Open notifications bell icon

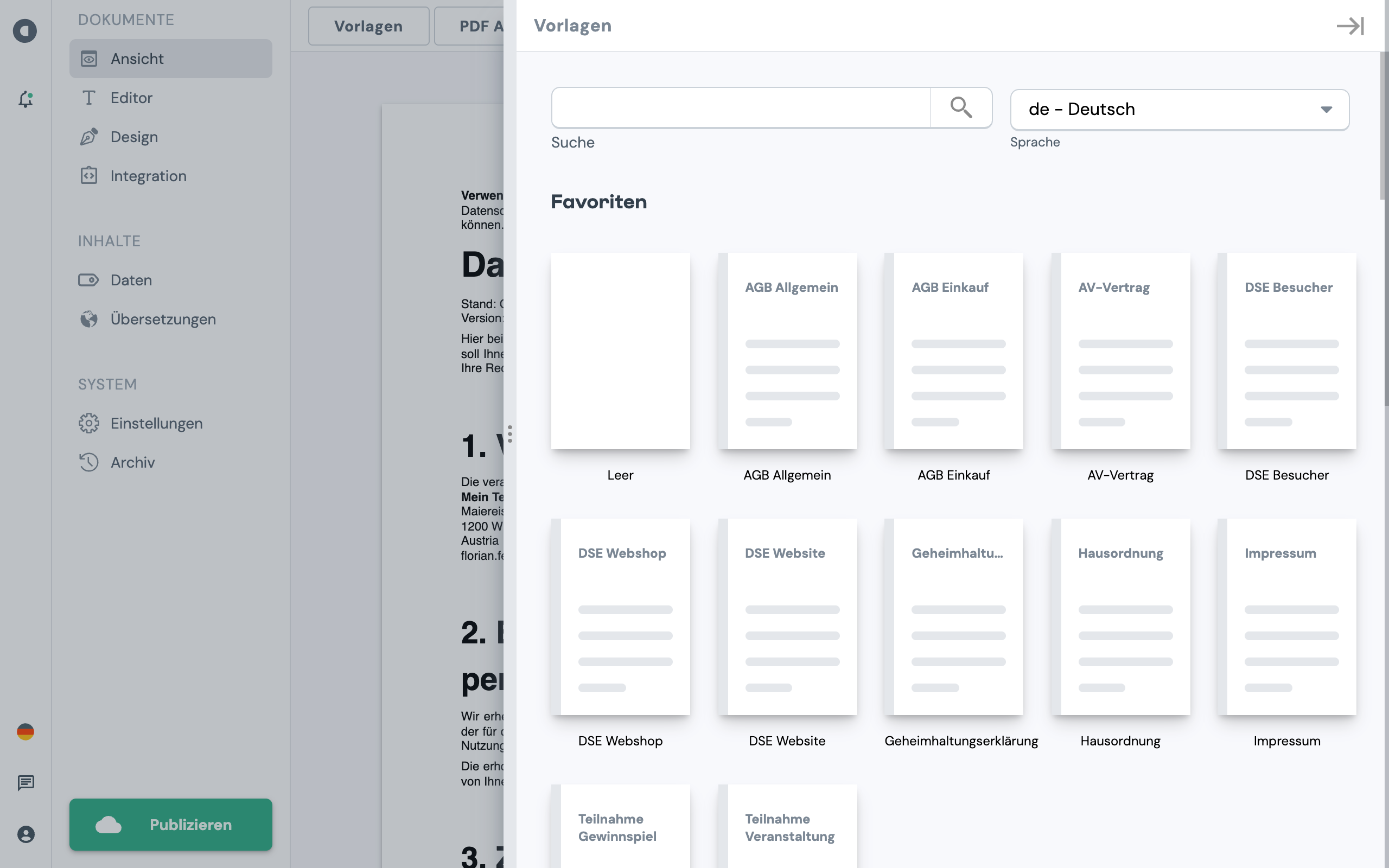[26, 99]
